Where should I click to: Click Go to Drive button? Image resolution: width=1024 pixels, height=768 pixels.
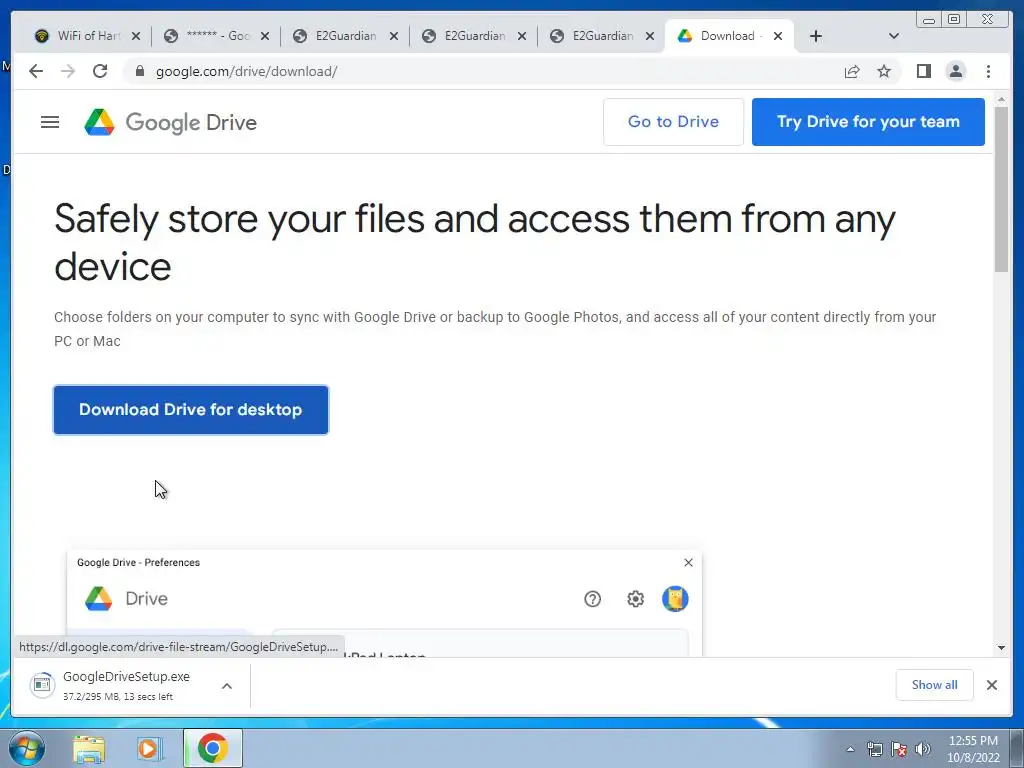(673, 122)
